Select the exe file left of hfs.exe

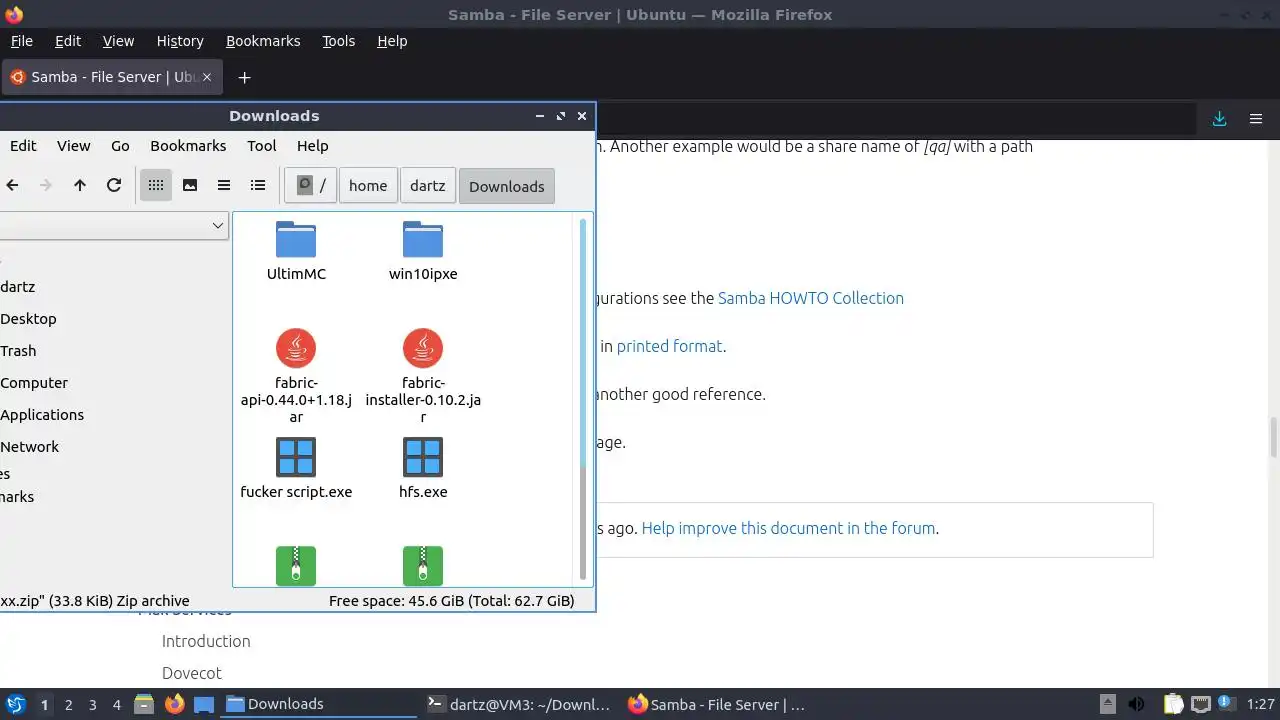pos(296,468)
